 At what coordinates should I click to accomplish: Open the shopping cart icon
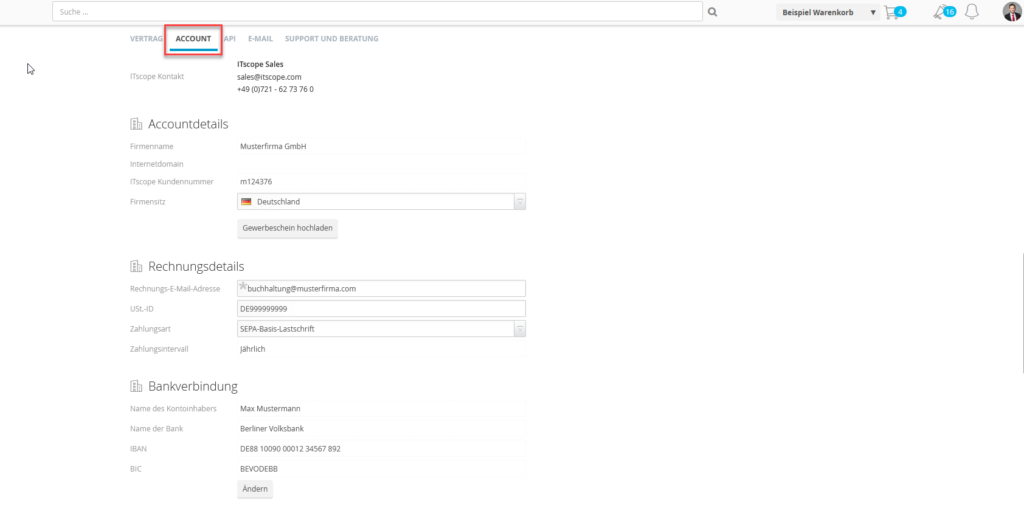(890, 12)
